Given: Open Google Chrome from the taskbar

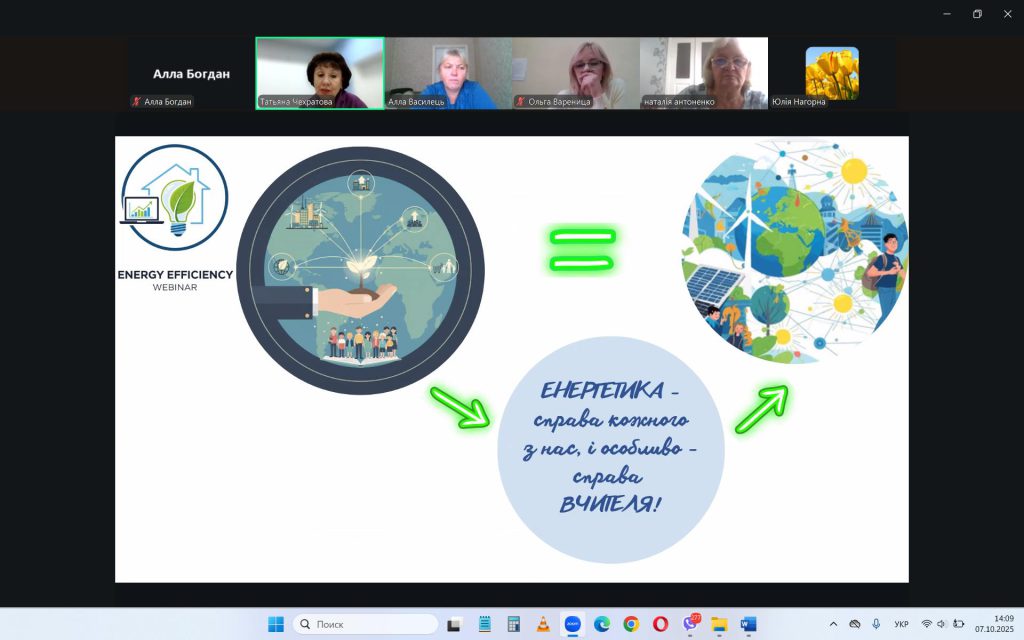Looking at the screenshot, I should (x=631, y=624).
